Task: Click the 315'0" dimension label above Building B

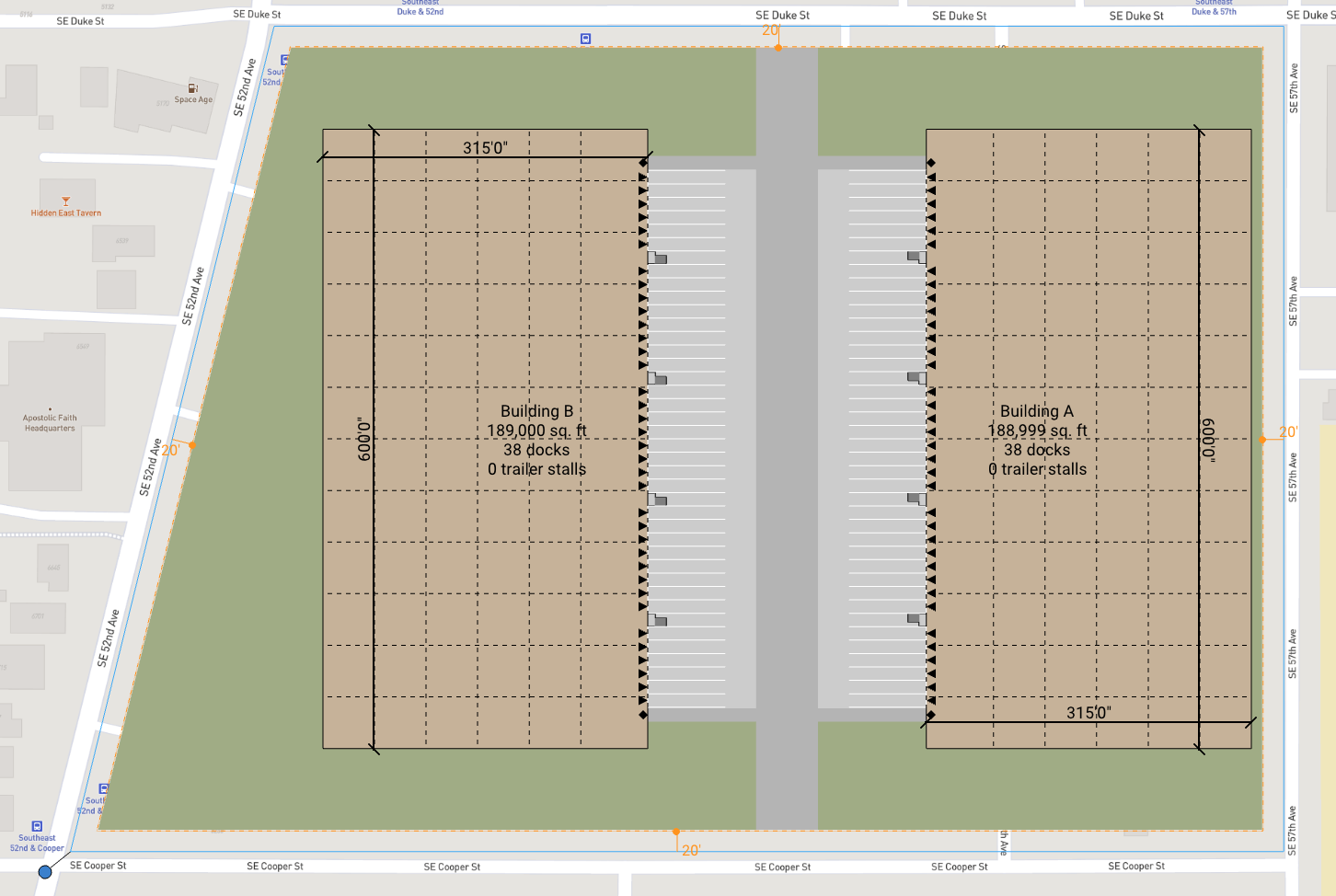Action: [486, 144]
